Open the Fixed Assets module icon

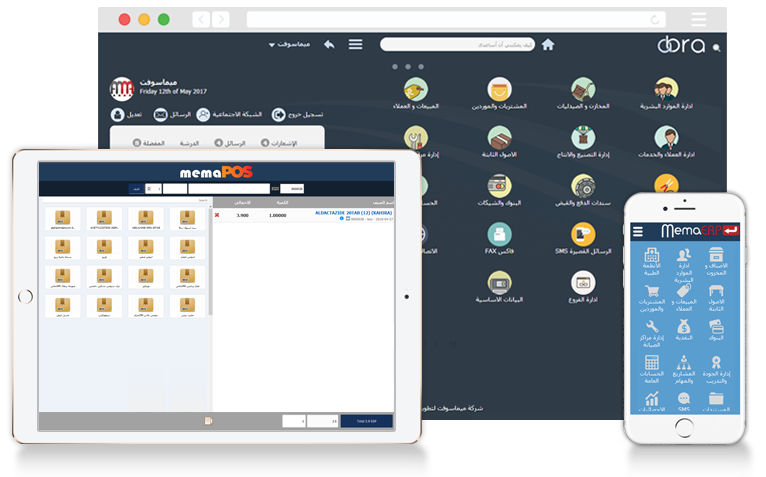(x=499, y=137)
